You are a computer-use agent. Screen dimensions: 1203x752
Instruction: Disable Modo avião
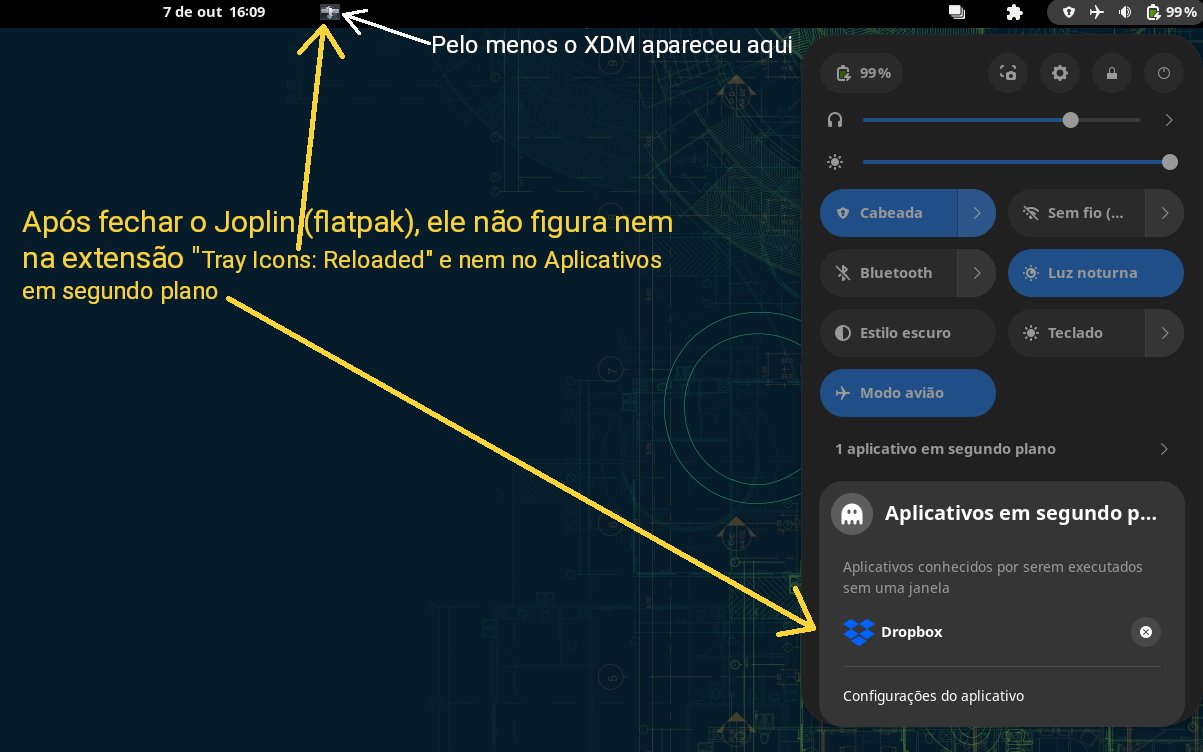pyautogui.click(x=907, y=393)
